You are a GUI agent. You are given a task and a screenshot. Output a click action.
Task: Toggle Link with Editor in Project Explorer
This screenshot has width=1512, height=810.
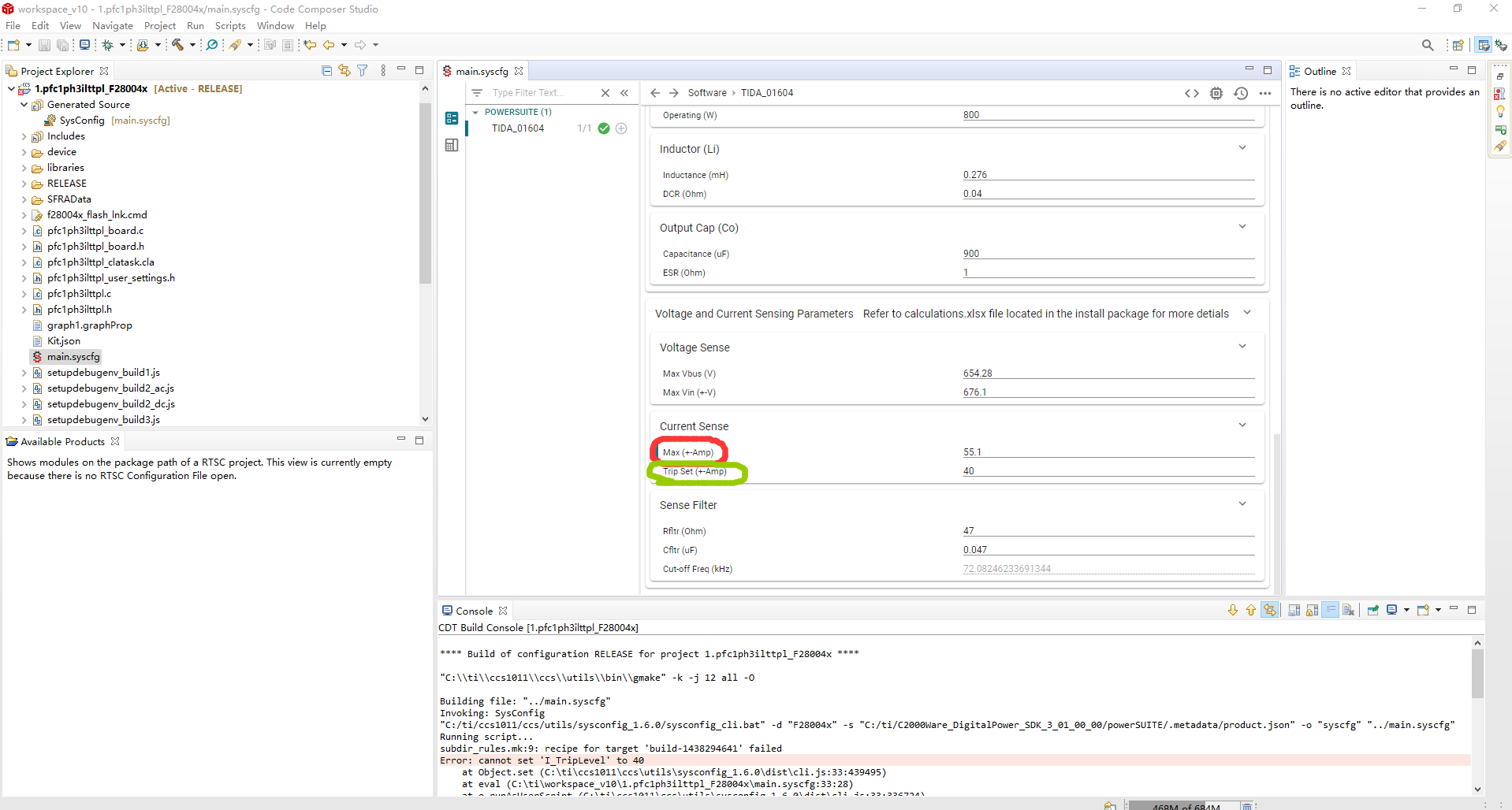click(x=344, y=71)
